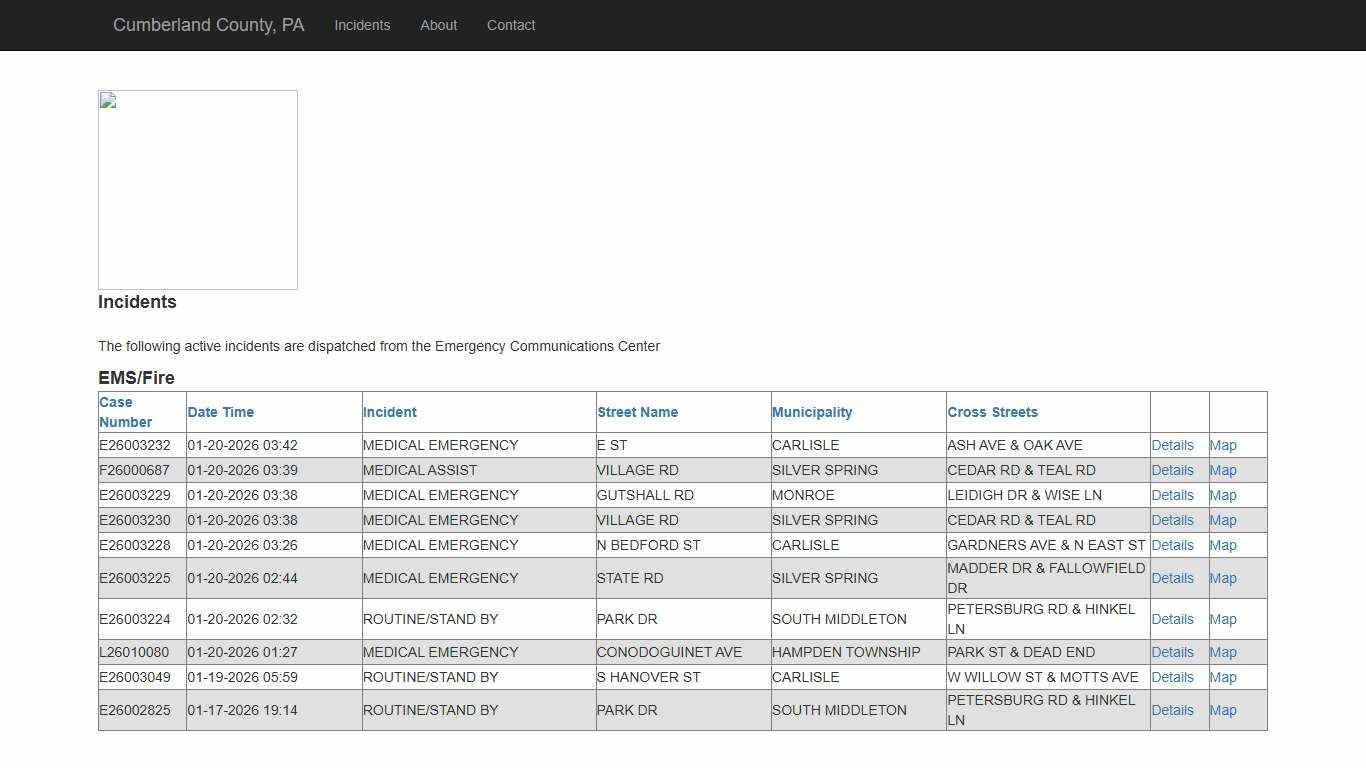The width and height of the screenshot is (1366, 768).
Task: Sort the table by Incident type
Action: [x=390, y=411]
